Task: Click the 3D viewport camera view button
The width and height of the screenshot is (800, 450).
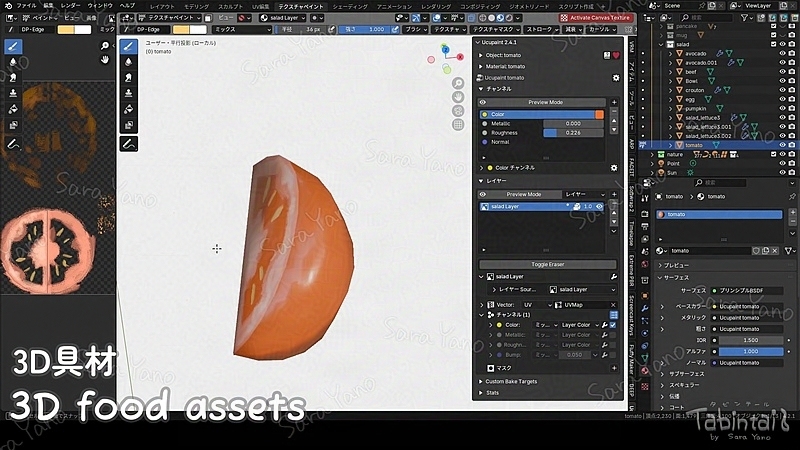Action: coord(458,111)
